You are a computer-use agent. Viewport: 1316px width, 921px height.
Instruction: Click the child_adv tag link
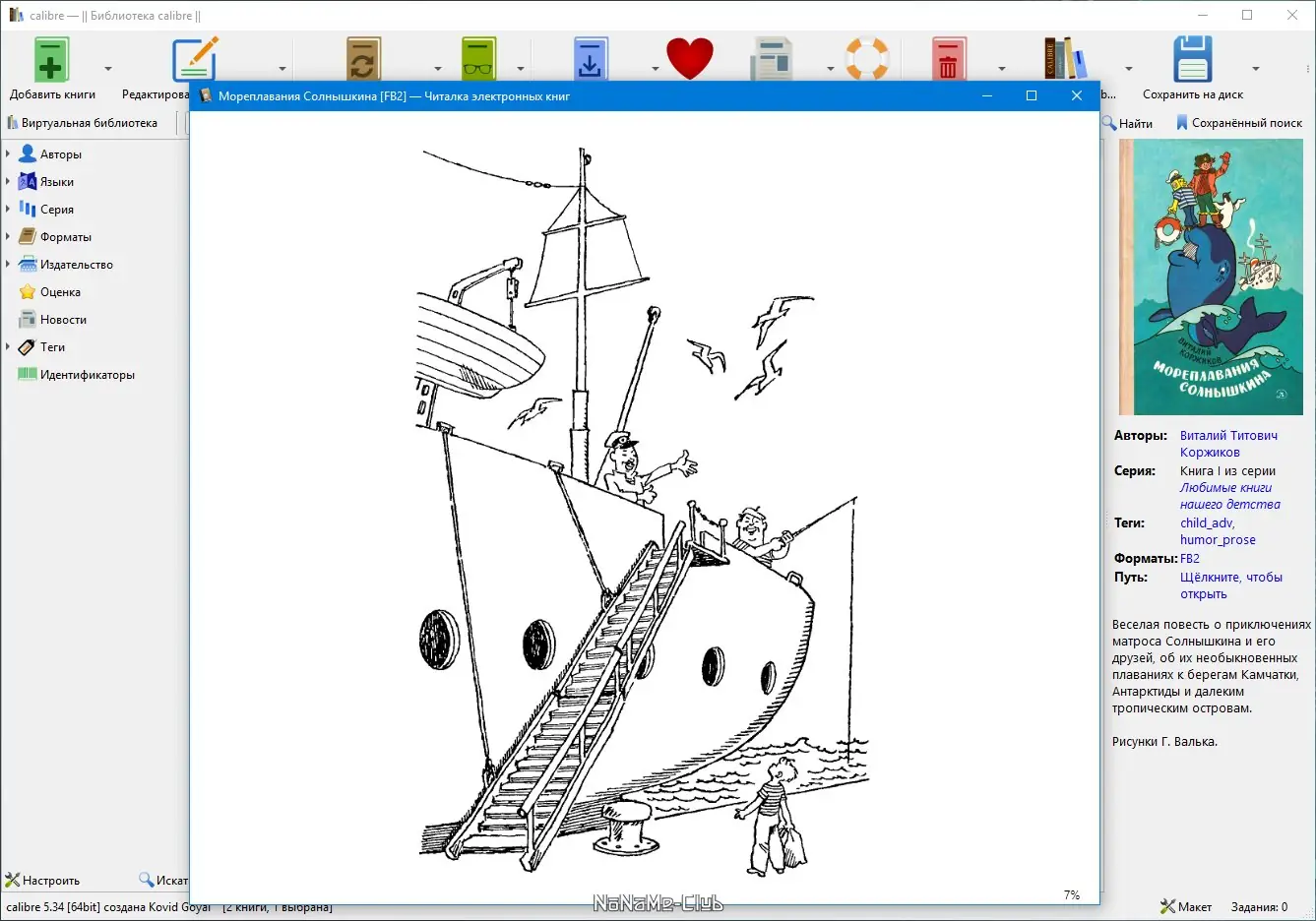[1207, 523]
